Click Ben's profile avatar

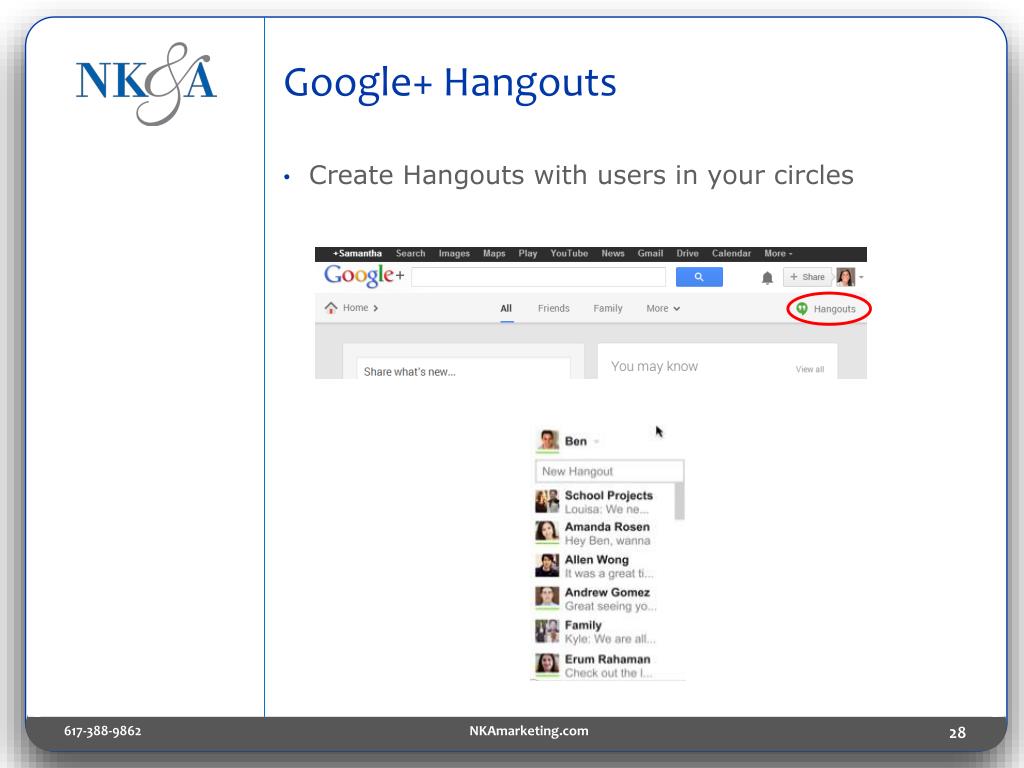(547, 441)
